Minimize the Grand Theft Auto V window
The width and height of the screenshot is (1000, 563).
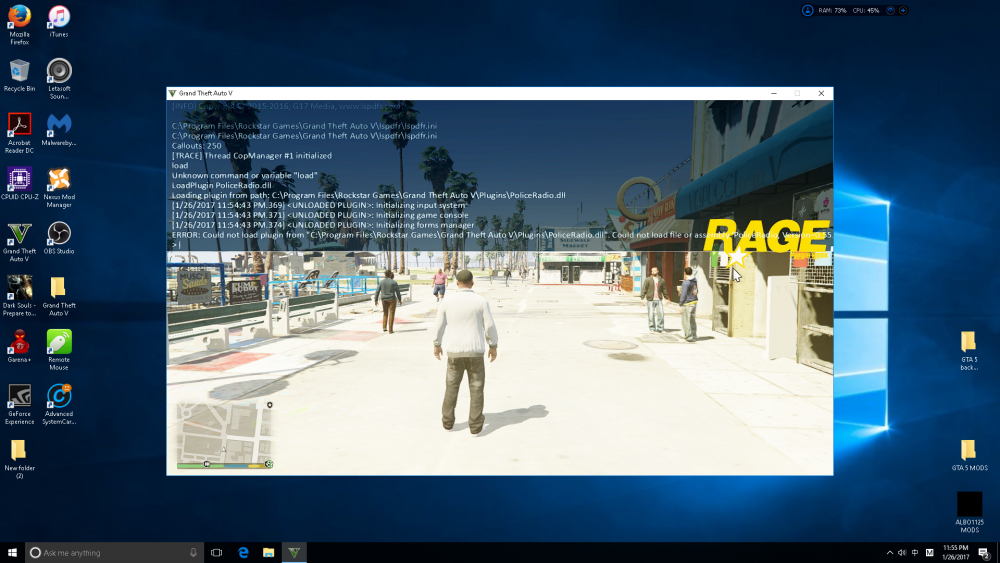(x=774, y=93)
